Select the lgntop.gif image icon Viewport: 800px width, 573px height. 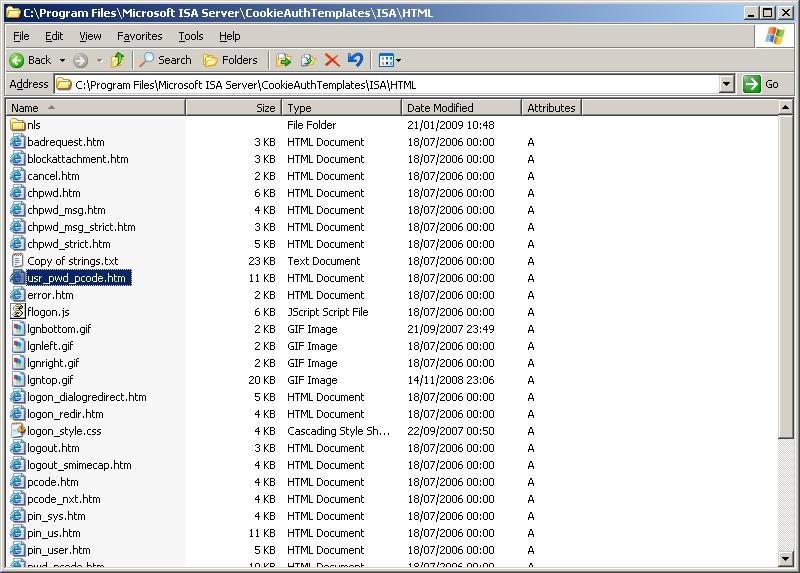click(x=17, y=380)
